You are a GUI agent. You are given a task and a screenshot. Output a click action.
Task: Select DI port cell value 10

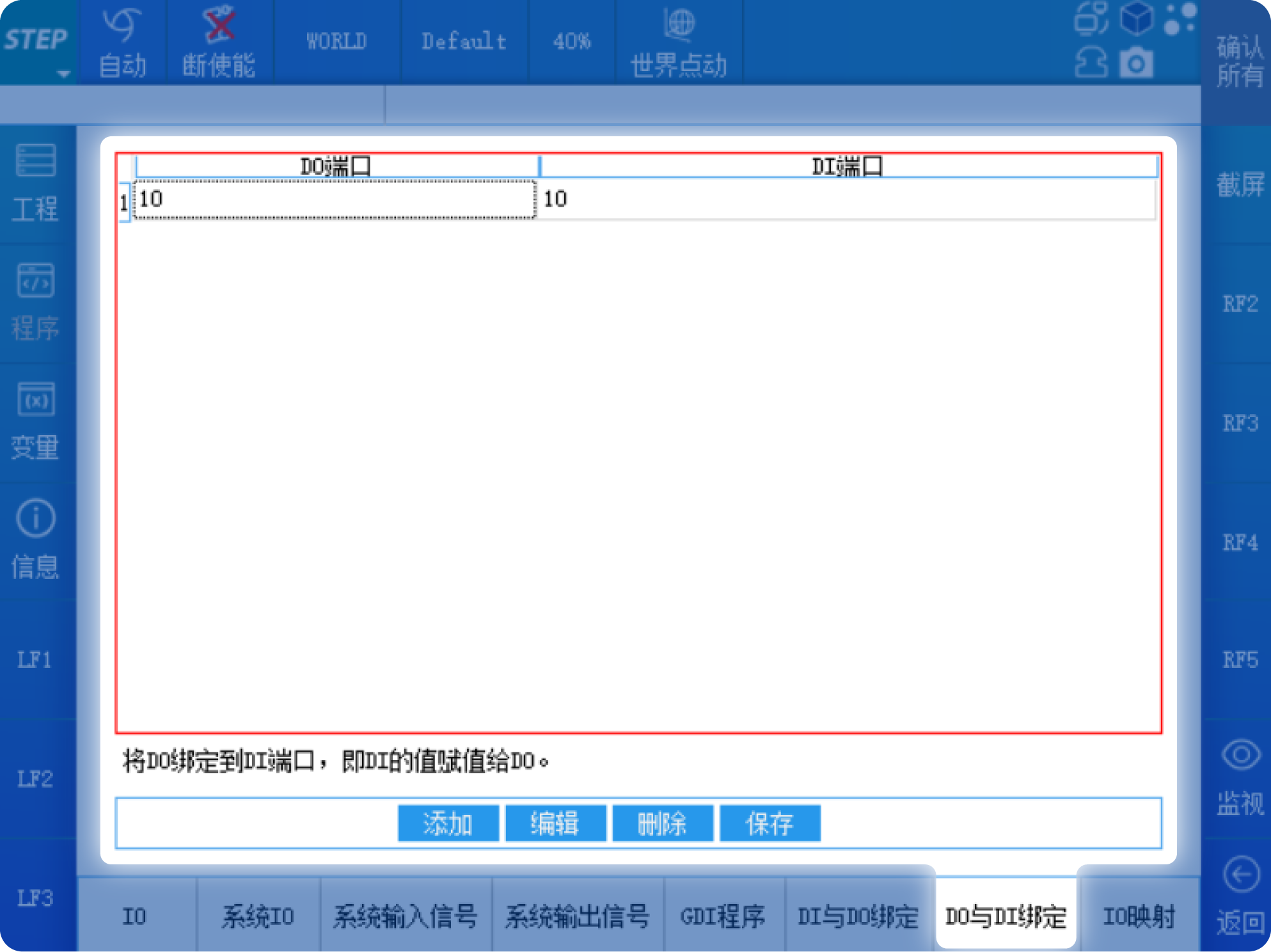pyautogui.click(x=847, y=199)
